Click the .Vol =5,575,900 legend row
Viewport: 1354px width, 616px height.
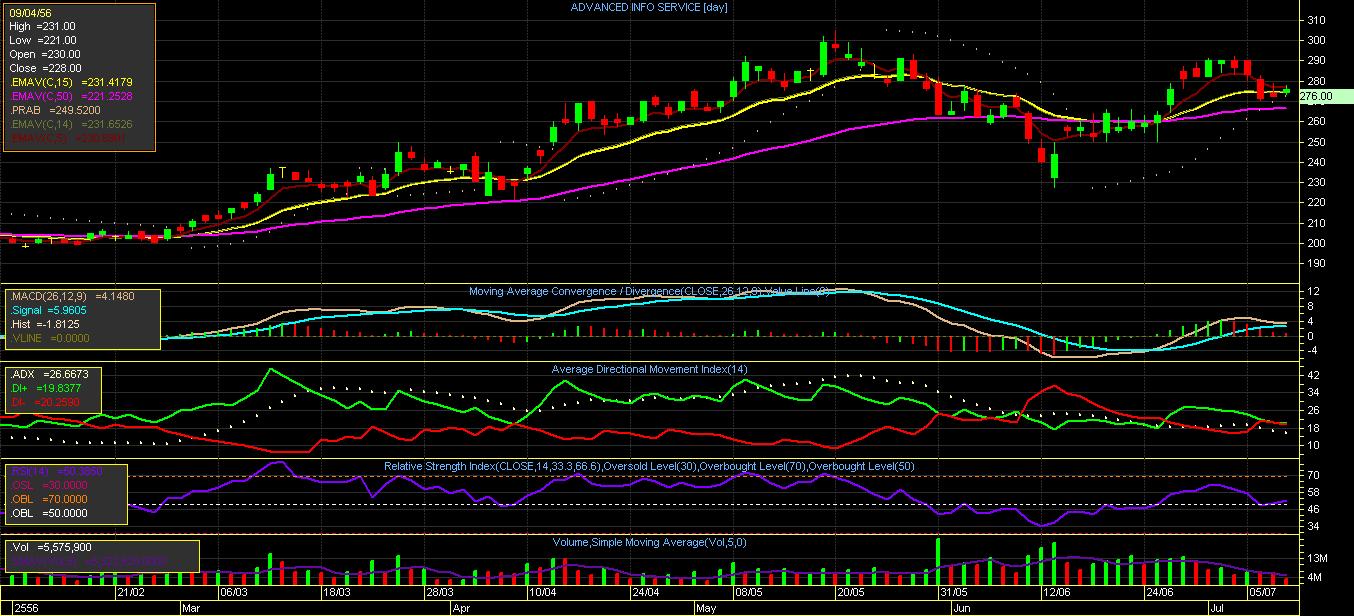pyautogui.click(x=52, y=548)
